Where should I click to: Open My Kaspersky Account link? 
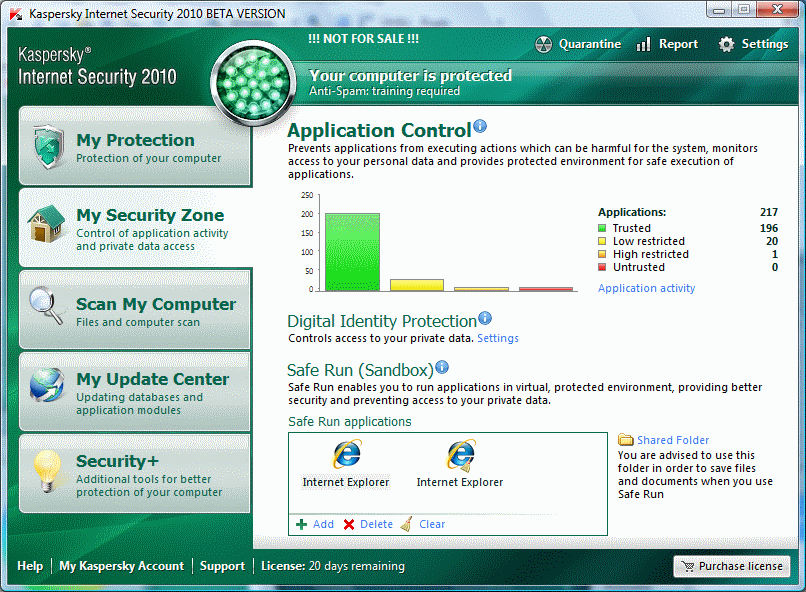tap(121, 566)
